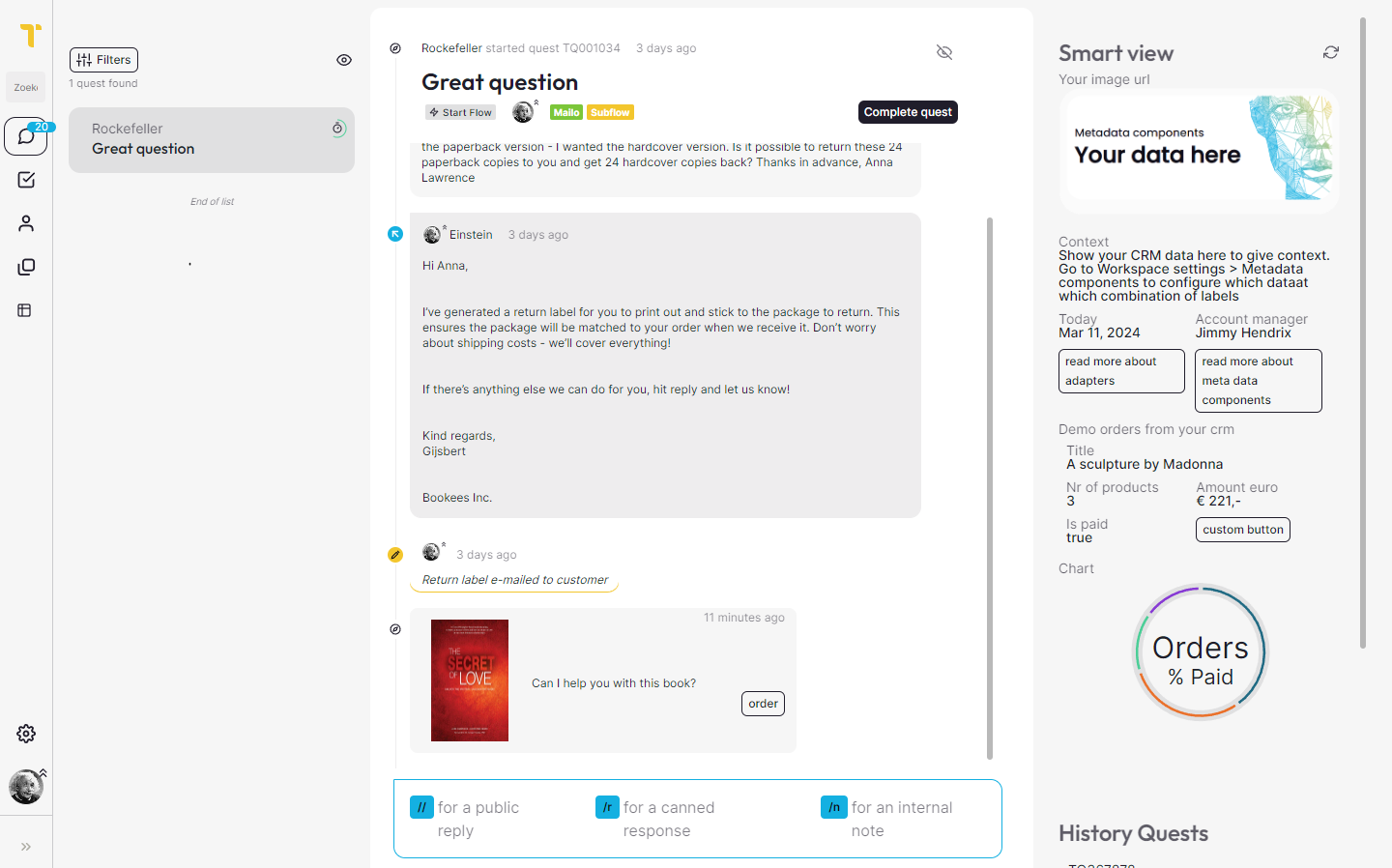Open the tasks checklist icon in sidebar

(26, 180)
